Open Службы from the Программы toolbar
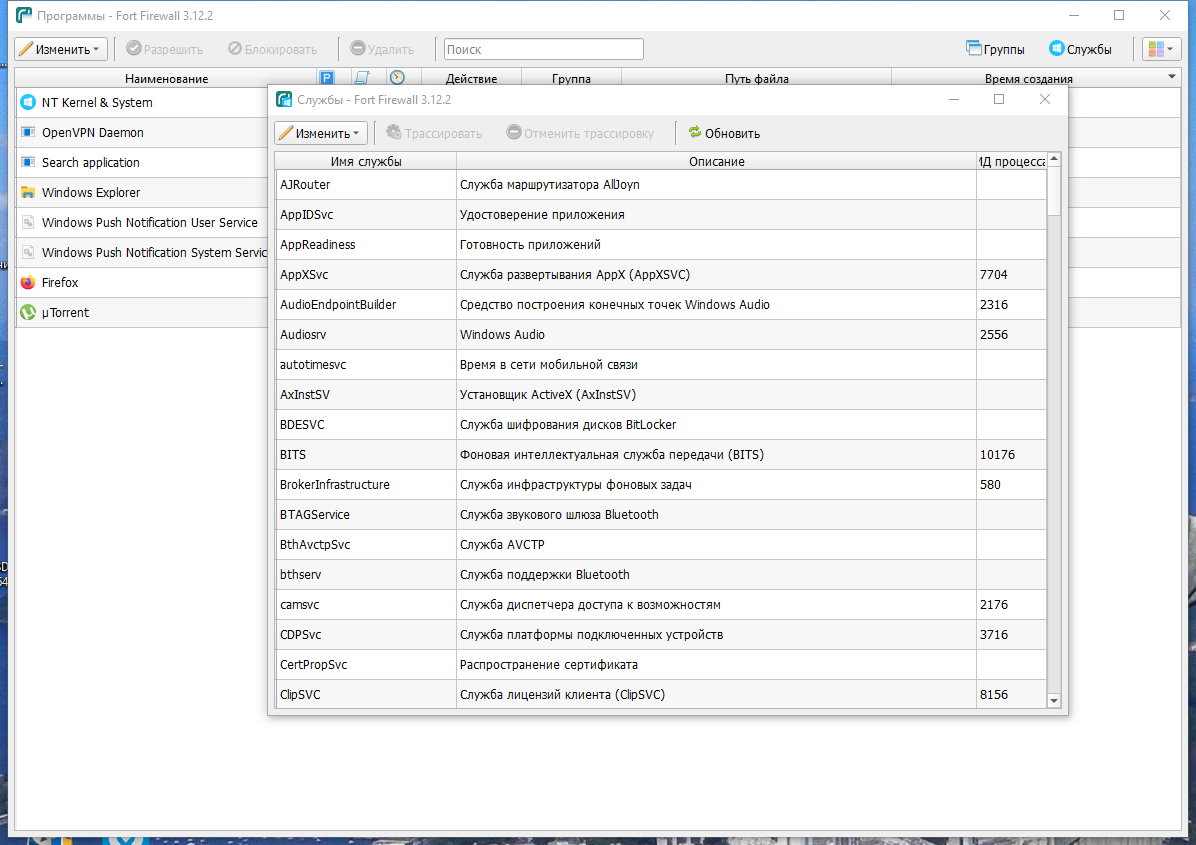1196x845 pixels. coord(1080,50)
